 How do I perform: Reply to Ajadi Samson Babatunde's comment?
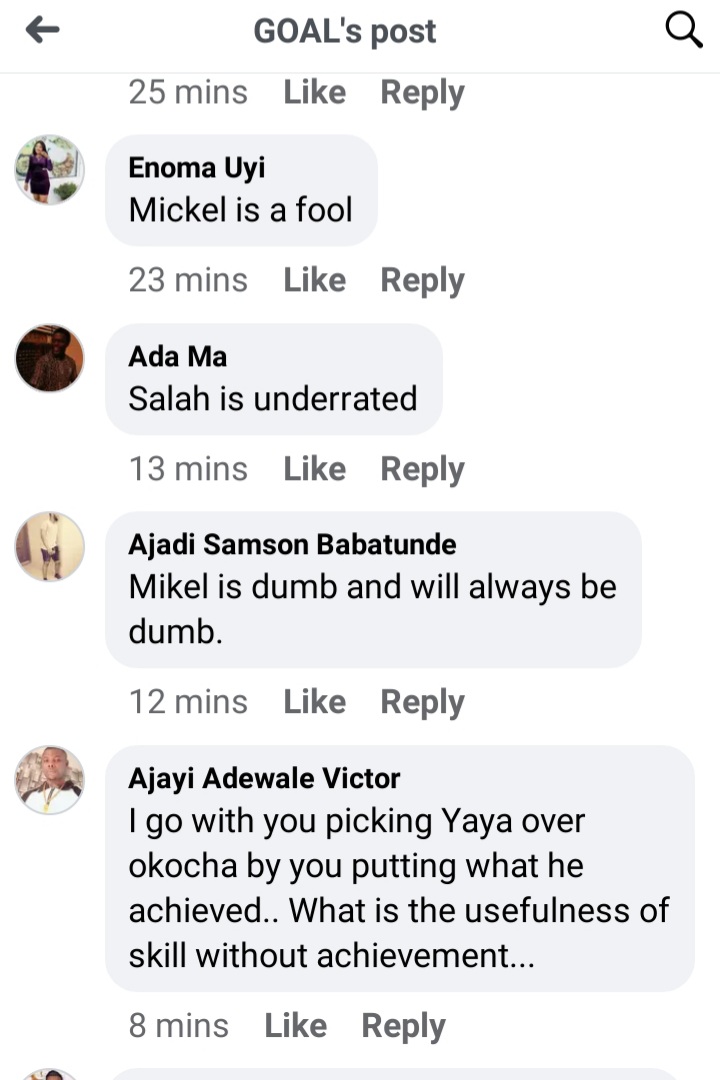tap(422, 702)
